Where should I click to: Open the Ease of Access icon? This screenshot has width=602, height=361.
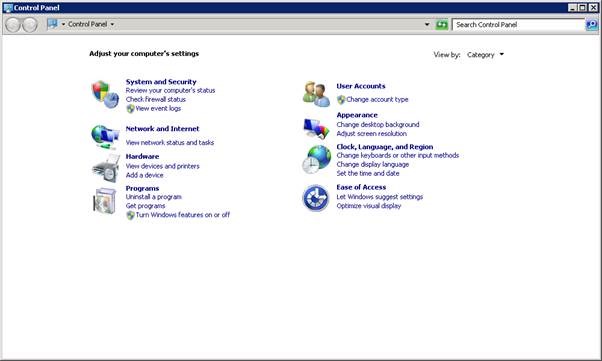pos(316,198)
